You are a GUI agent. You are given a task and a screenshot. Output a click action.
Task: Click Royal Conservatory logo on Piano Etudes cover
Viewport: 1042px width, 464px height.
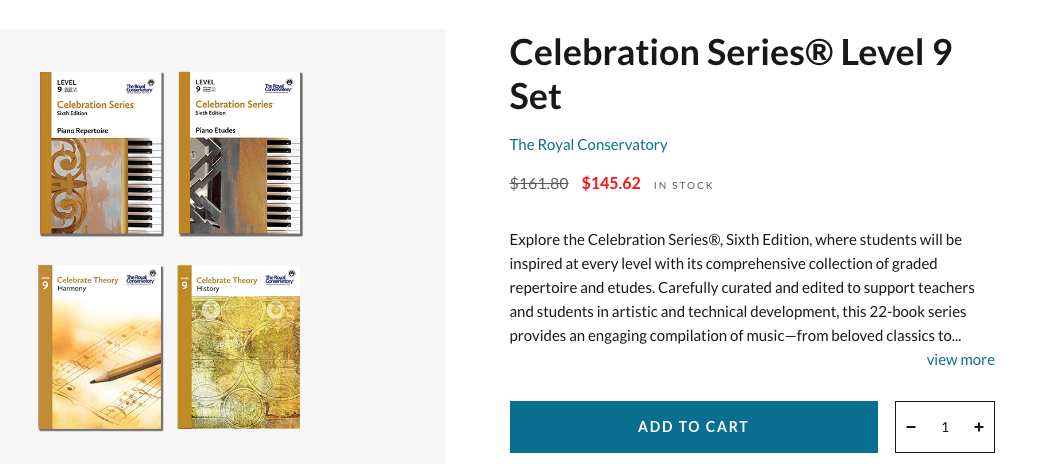tap(281, 84)
